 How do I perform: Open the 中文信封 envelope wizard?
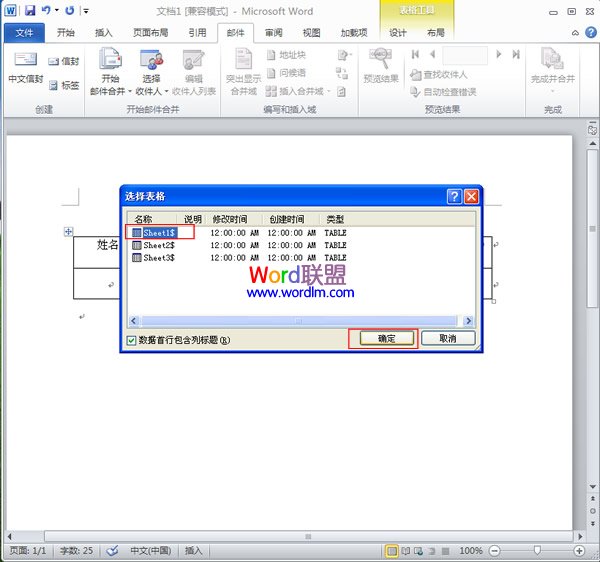26,68
